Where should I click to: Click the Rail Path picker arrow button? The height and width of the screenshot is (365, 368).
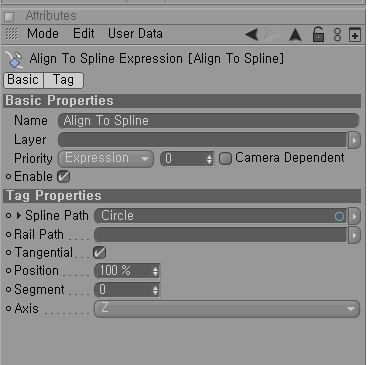click(x=354, y=235)
